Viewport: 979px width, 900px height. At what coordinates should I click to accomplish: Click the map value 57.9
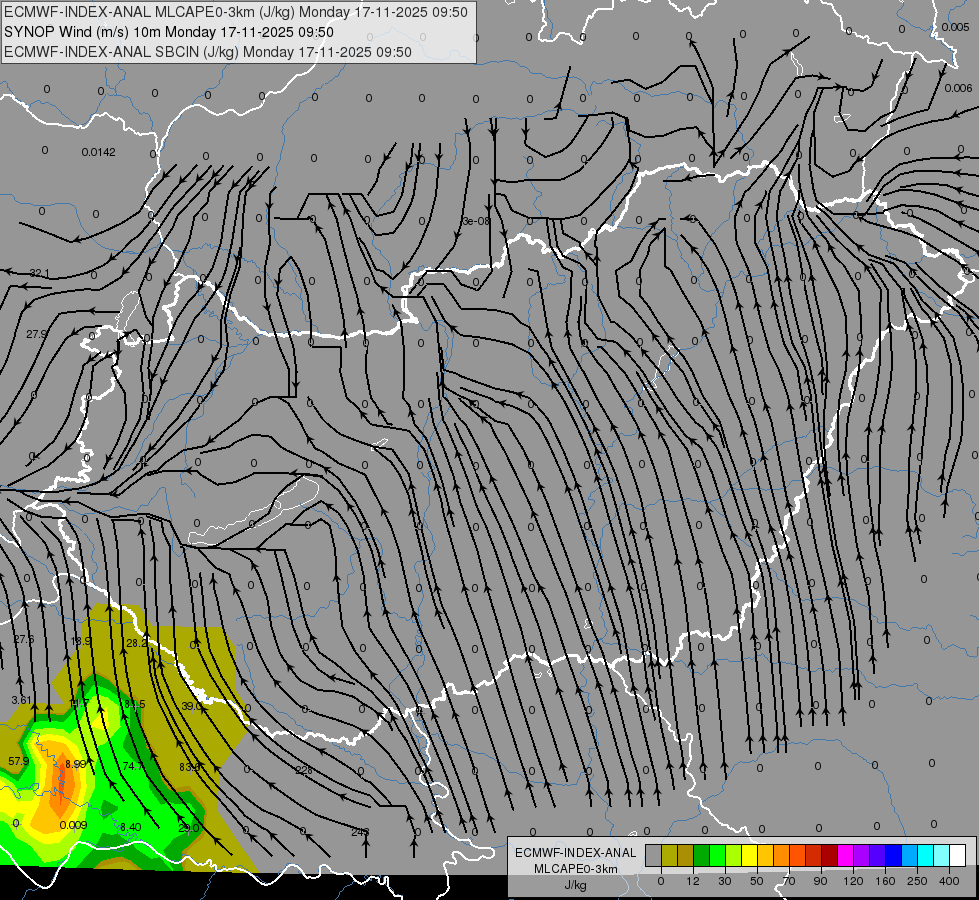19,761
